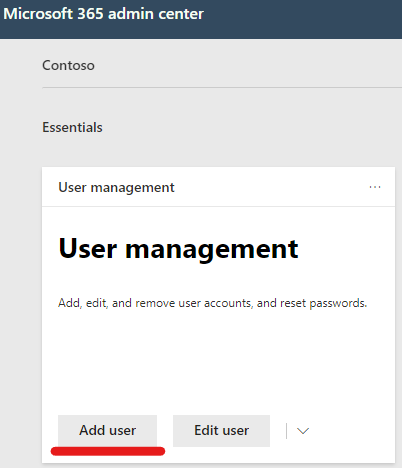402x468 pixels.
Task: Click the small User management card header
Action: tap(116, 187)
